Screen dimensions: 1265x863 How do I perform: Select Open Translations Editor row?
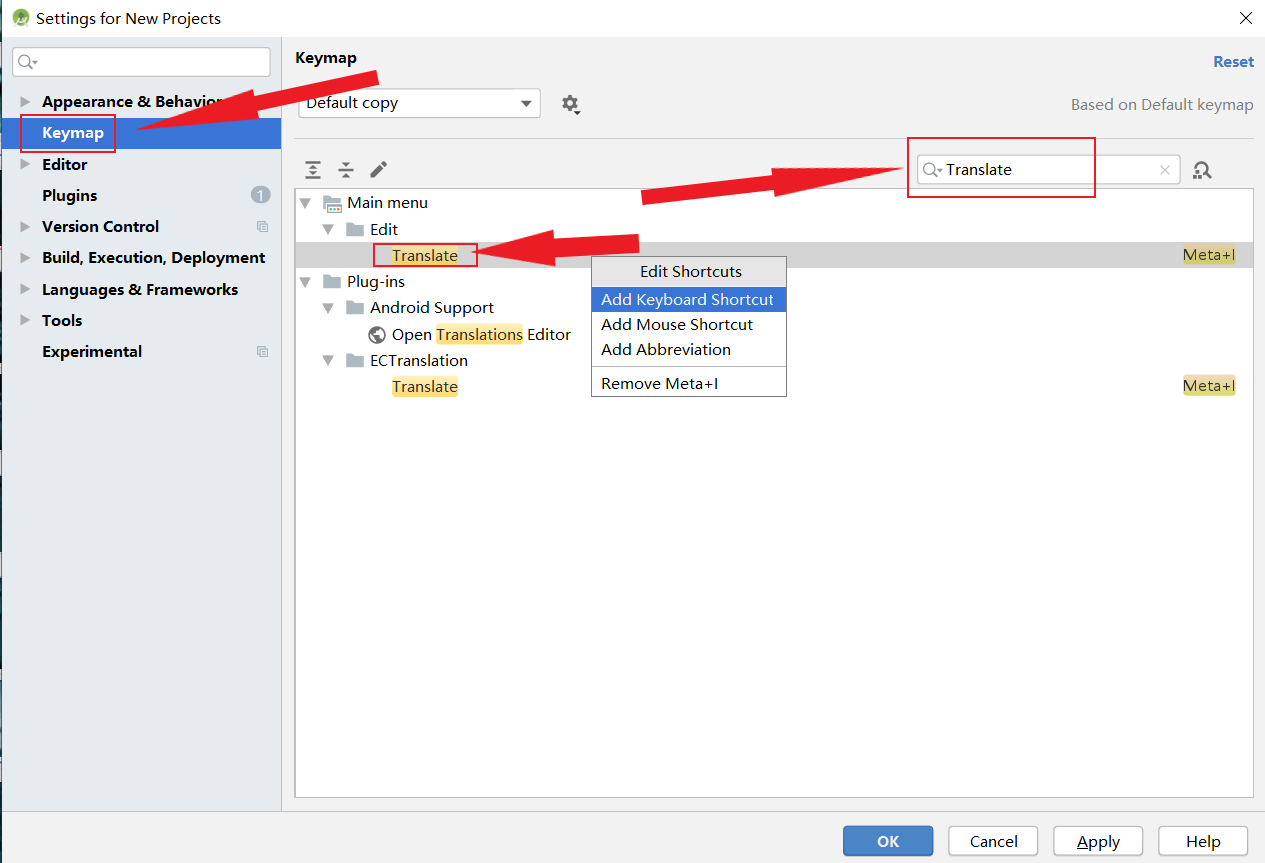point(774,335)
